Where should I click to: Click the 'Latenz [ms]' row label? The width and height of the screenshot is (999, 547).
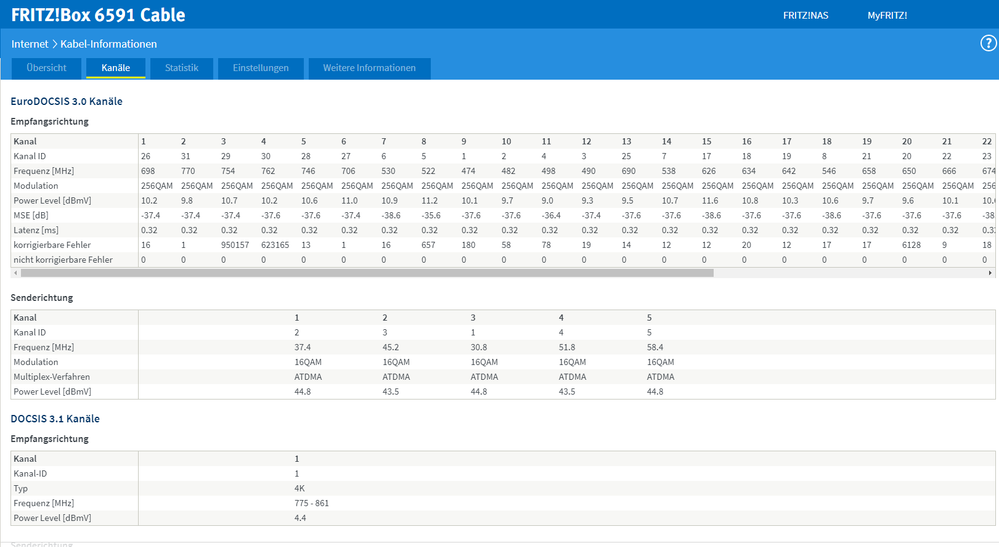35,230
